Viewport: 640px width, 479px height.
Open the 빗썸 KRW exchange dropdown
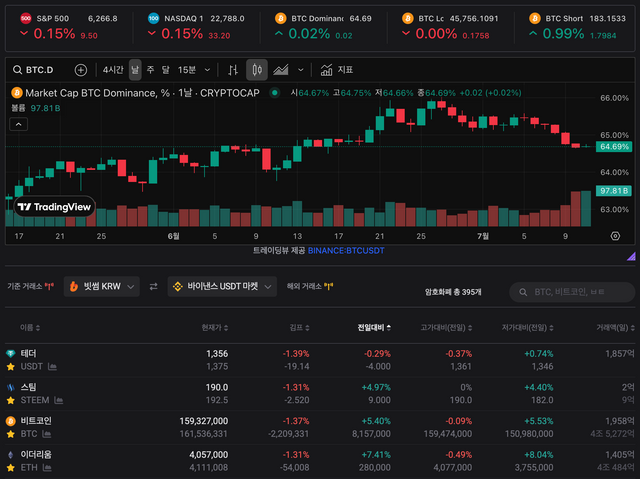point(102,286)
